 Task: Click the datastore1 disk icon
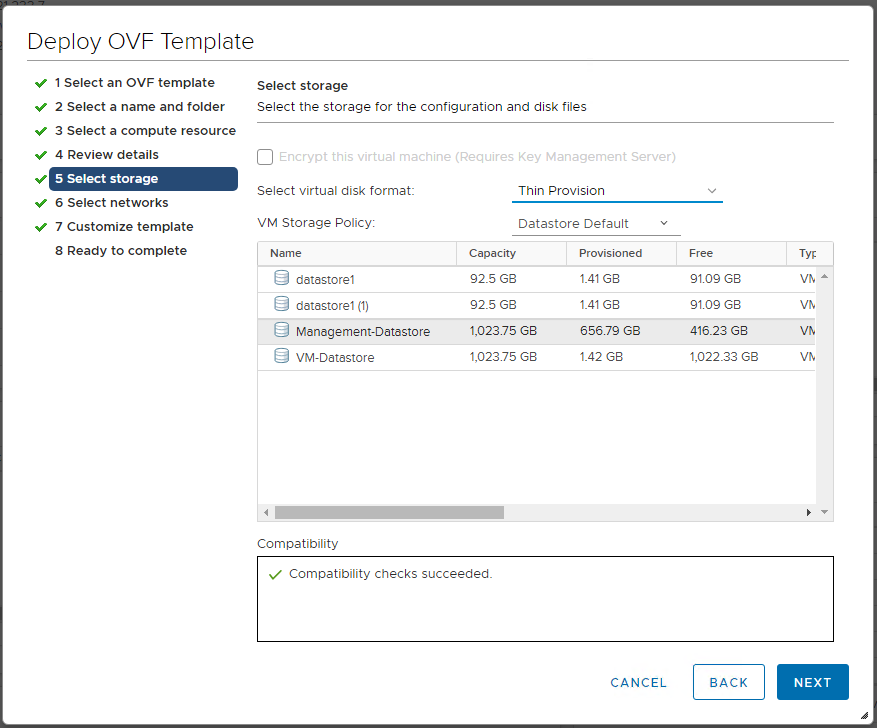click(281, 278)
